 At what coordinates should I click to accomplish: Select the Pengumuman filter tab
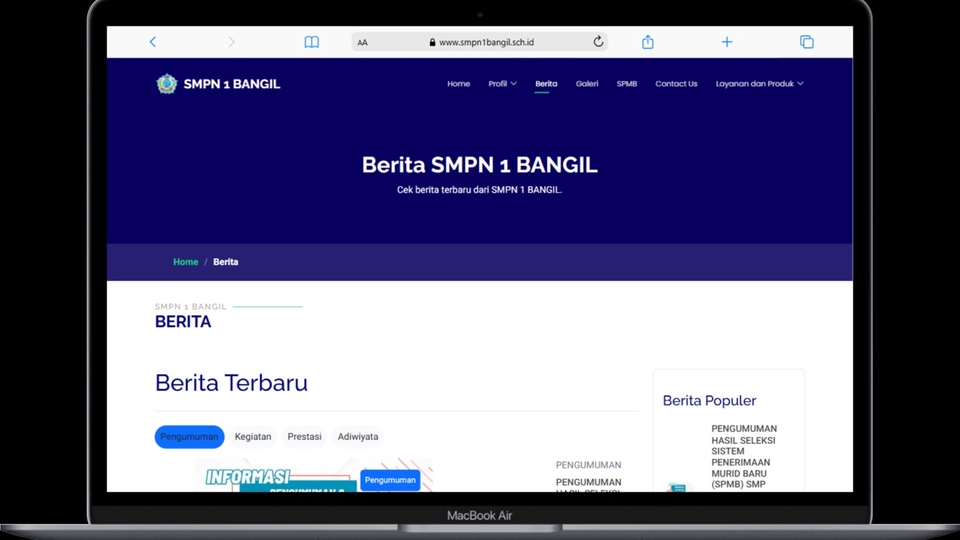(189, 437)
